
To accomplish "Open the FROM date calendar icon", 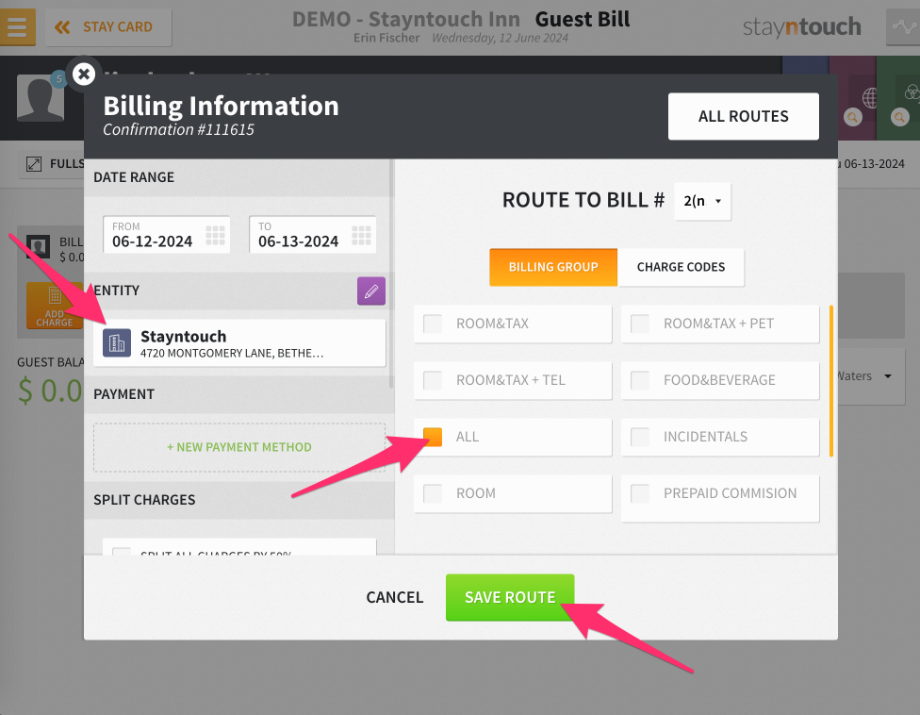I will [x=215, y=235].
